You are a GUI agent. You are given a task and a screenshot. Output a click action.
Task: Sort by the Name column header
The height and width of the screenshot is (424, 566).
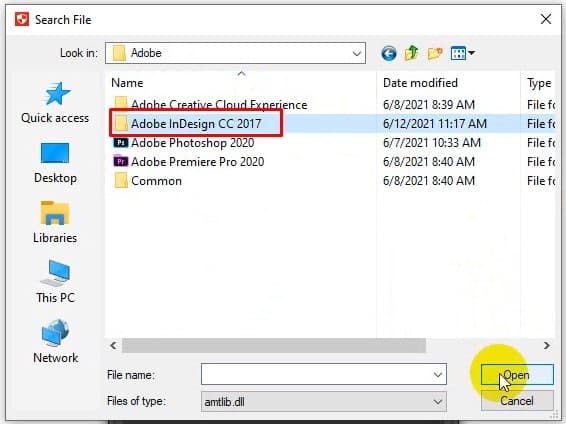(x=127, y=83)
